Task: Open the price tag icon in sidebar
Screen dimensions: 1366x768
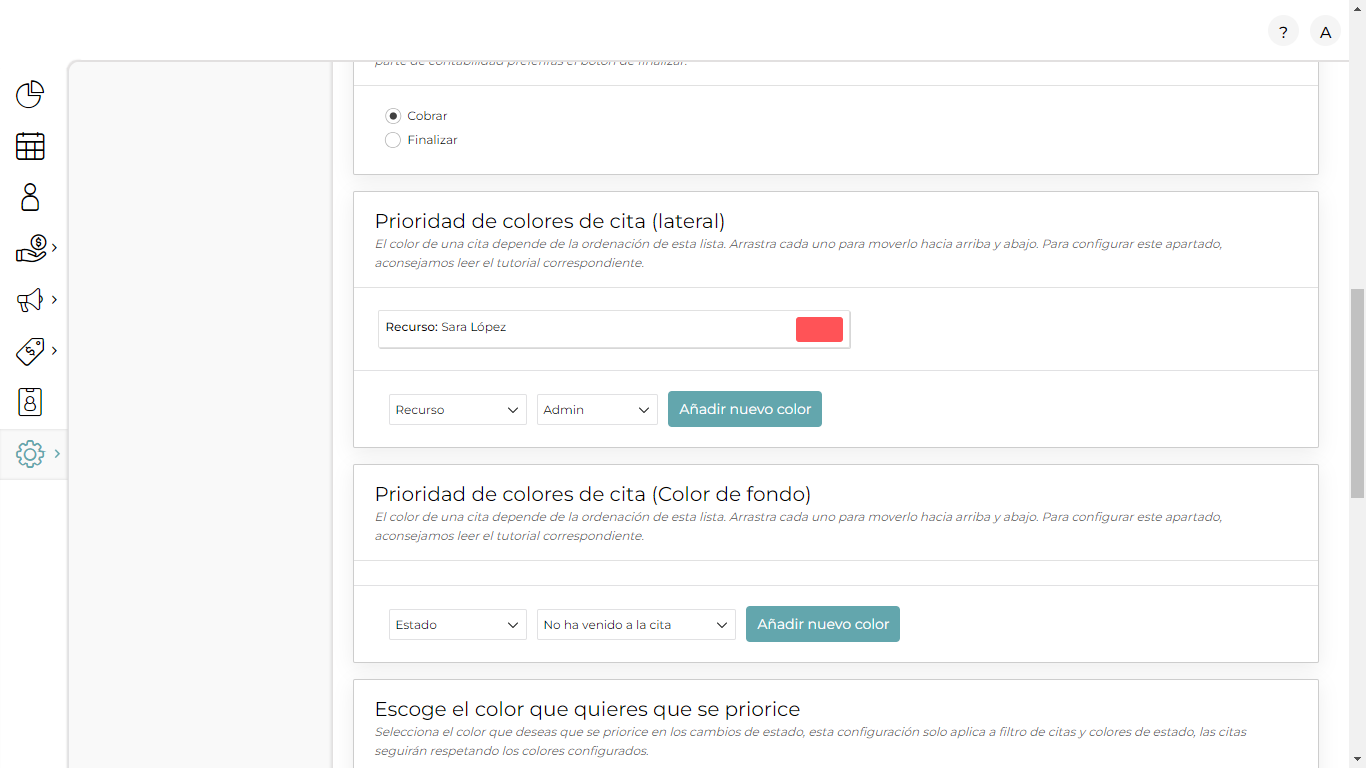Action: [30, 351]
